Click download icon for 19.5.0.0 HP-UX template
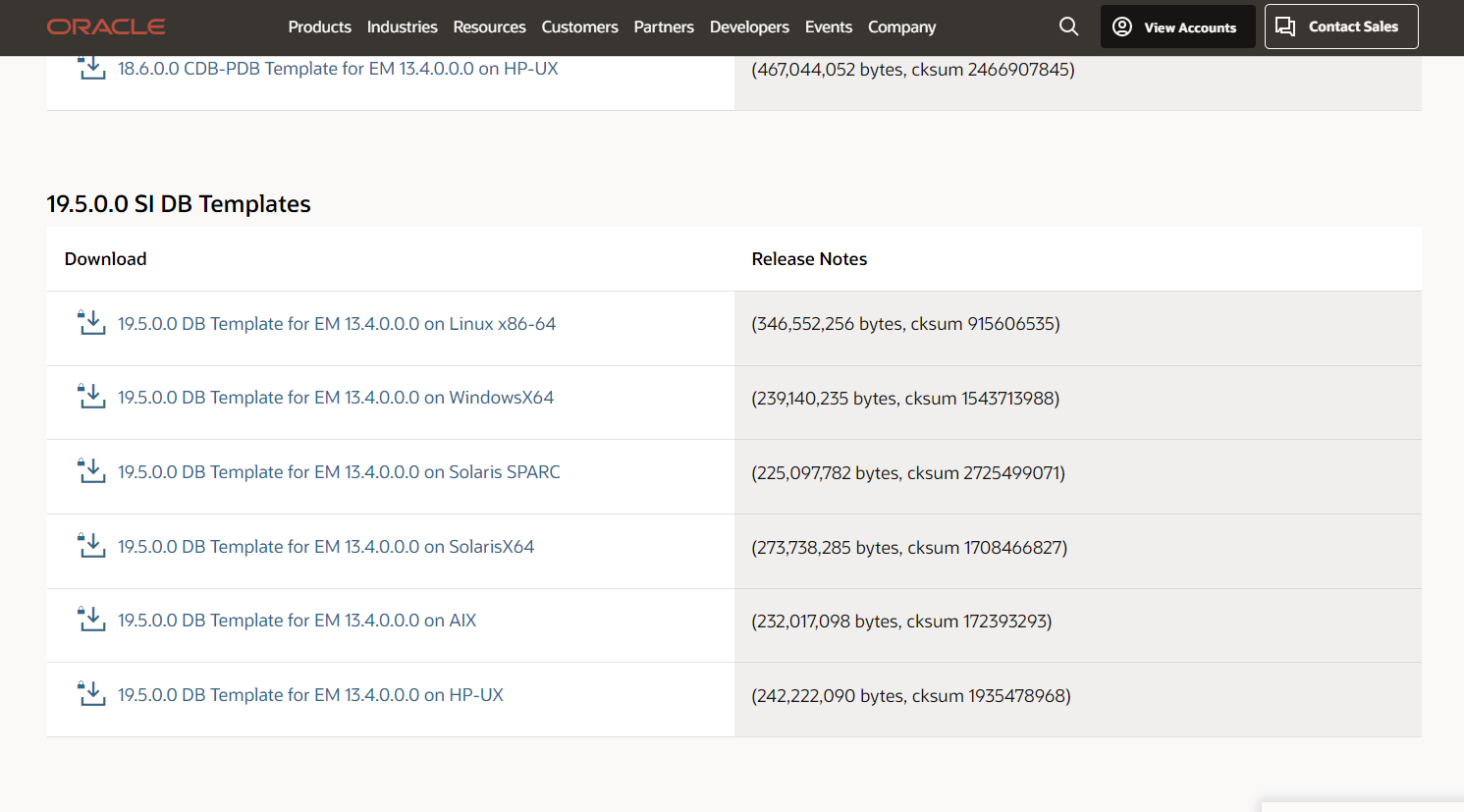 tap(91, 694)
